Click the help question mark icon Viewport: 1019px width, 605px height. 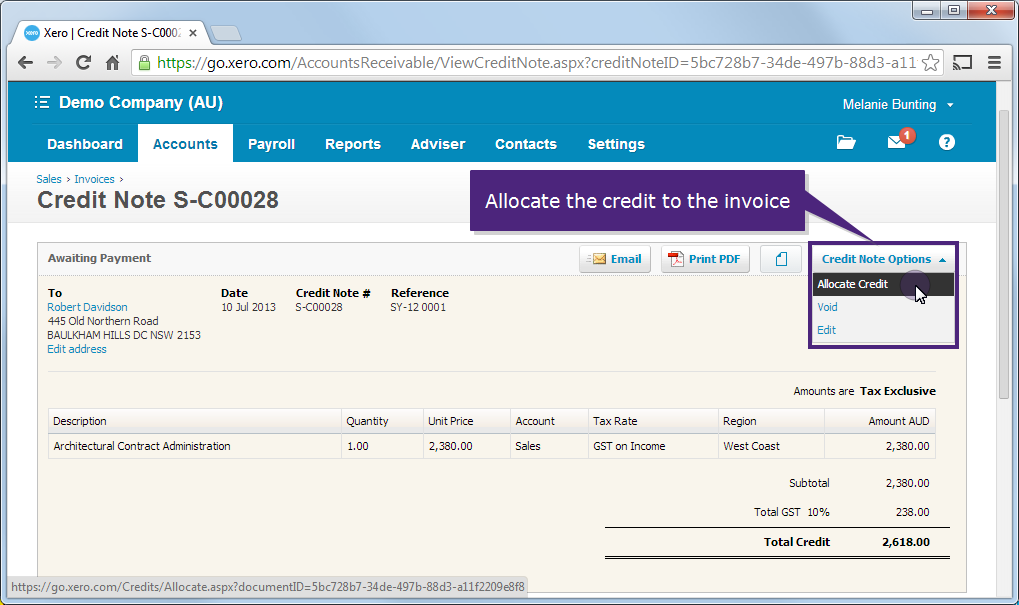[x=945, y=142]
